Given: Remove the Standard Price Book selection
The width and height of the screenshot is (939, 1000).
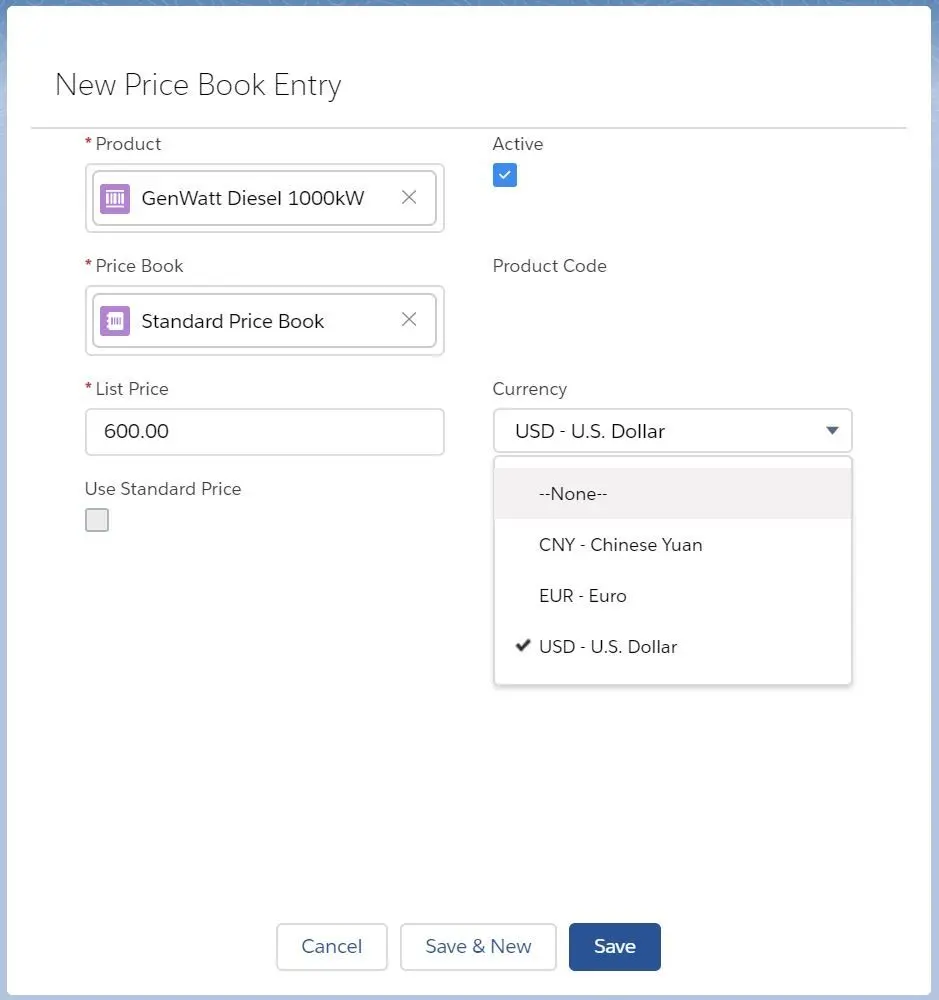Looking at the screenshot, I should click(x=409, y=320).
